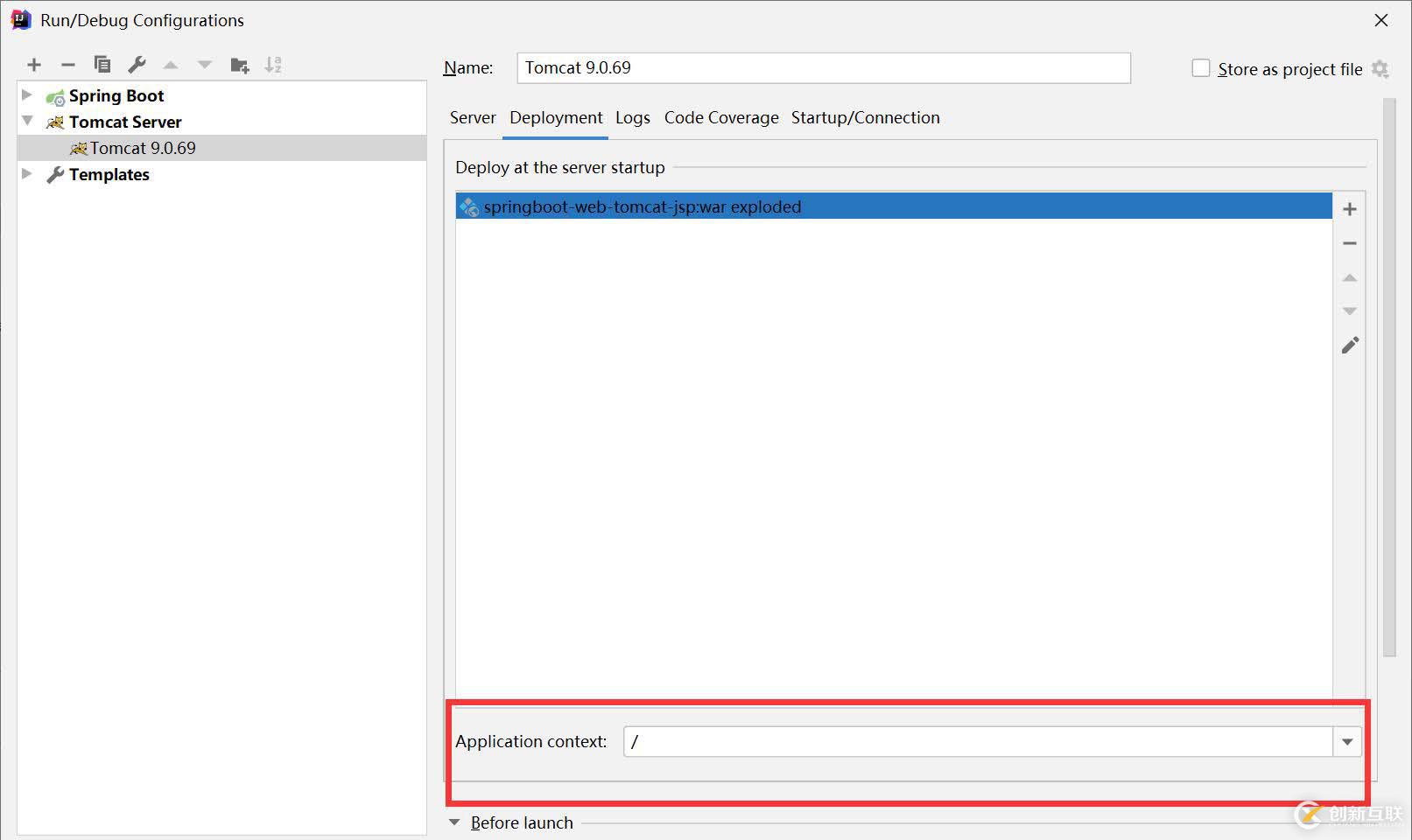Screen dimensions: 1412x840
Task: Collapse the Before launch section
Action: pyautogui.click(x=454, y=822)
